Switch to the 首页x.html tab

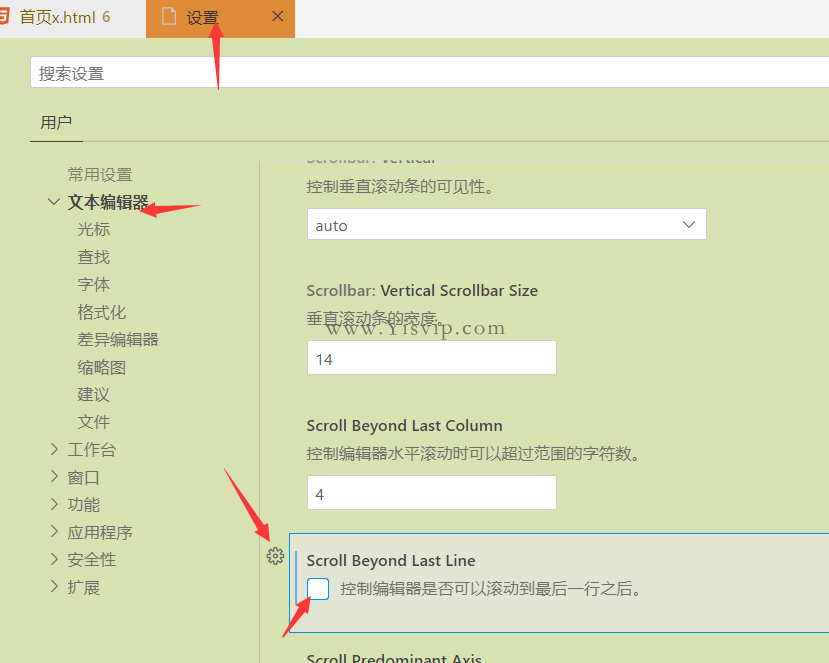click(72, 18)
